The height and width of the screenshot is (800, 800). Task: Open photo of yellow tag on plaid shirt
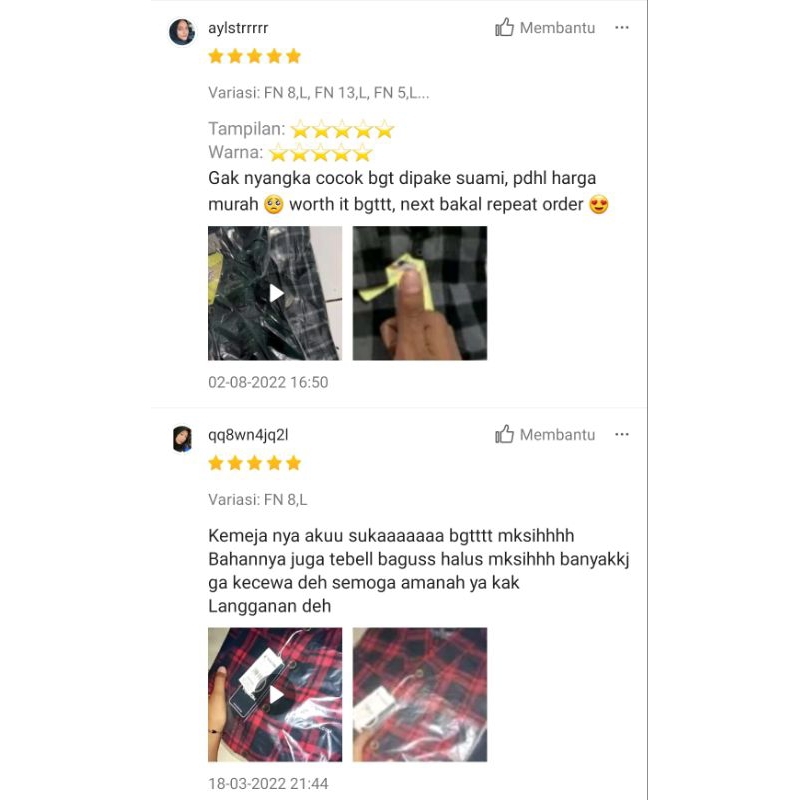(x=419, y=293)
